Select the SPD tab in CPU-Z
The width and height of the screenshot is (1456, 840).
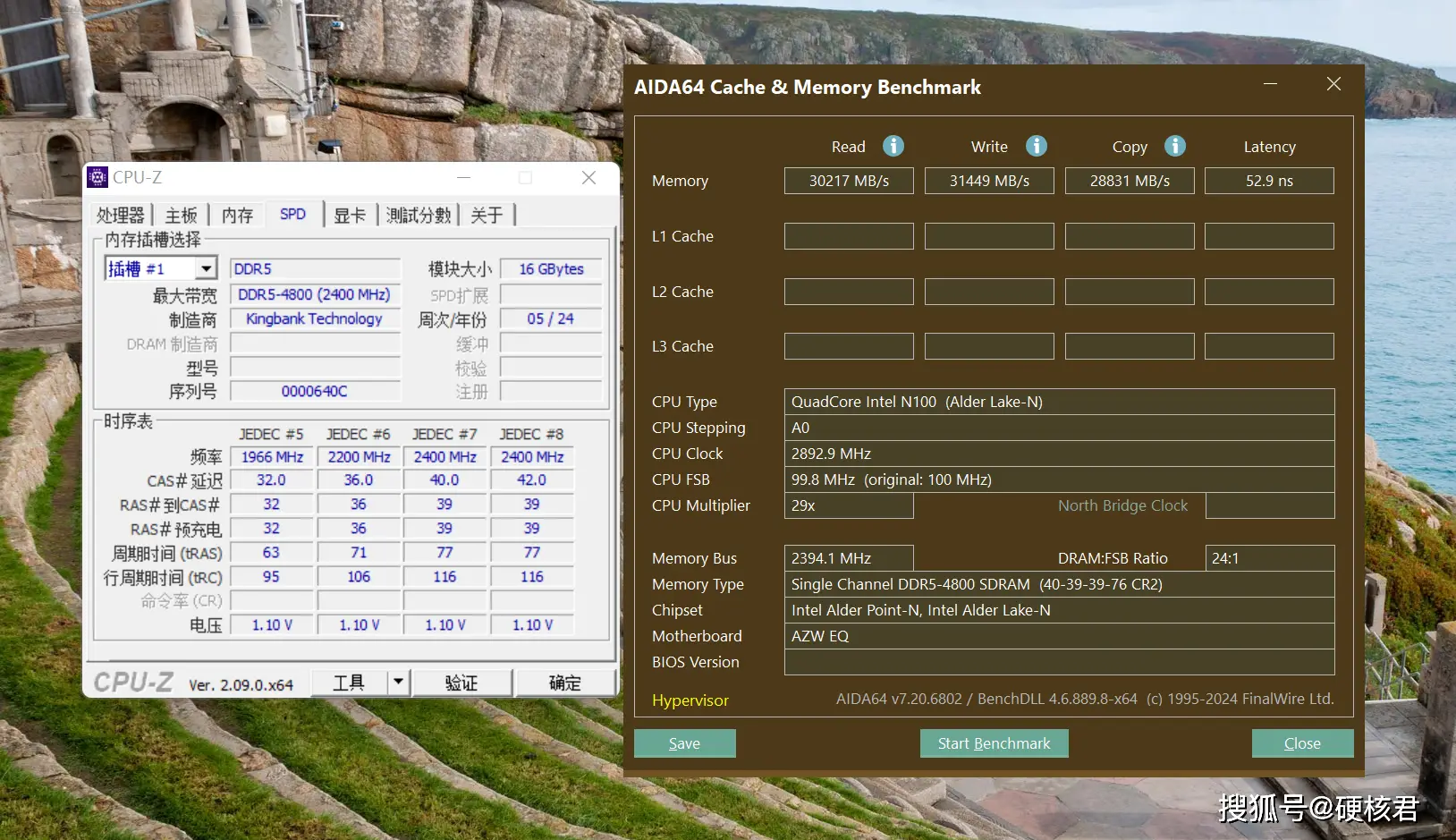click(x=292, y=215)
